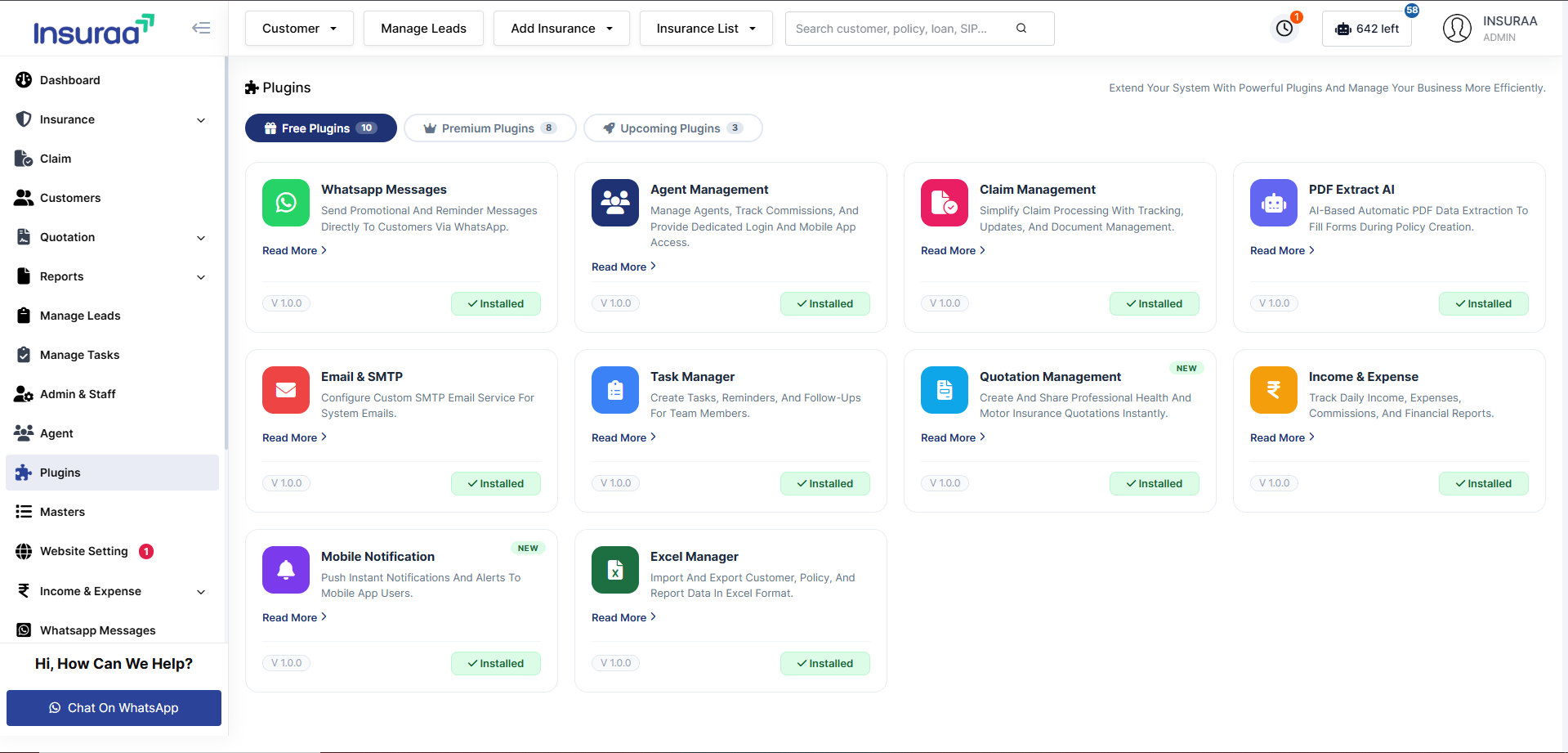The image size is (1568, 753).
Task: Open the admin profile avatar icon
Action: (x=1457, y=29)
